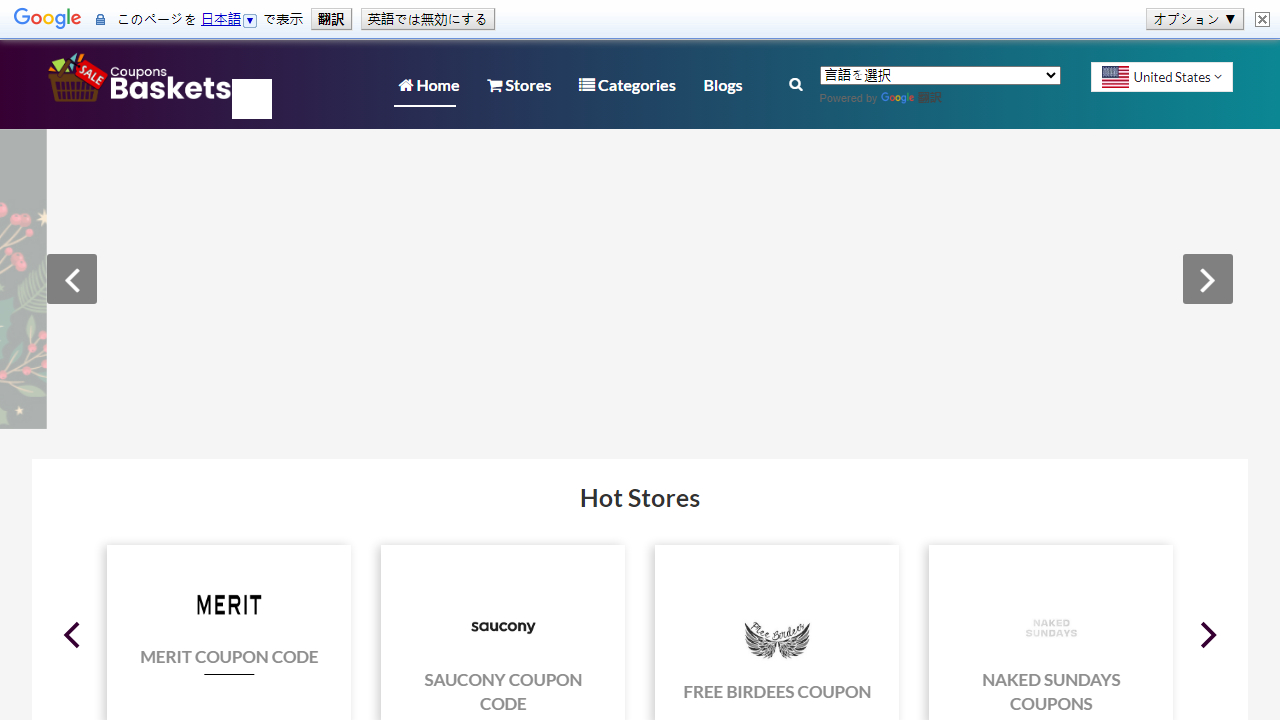Open the 日本語 language selector dropdown
The width and height of the screenshot is (1280, 720).
249,19
